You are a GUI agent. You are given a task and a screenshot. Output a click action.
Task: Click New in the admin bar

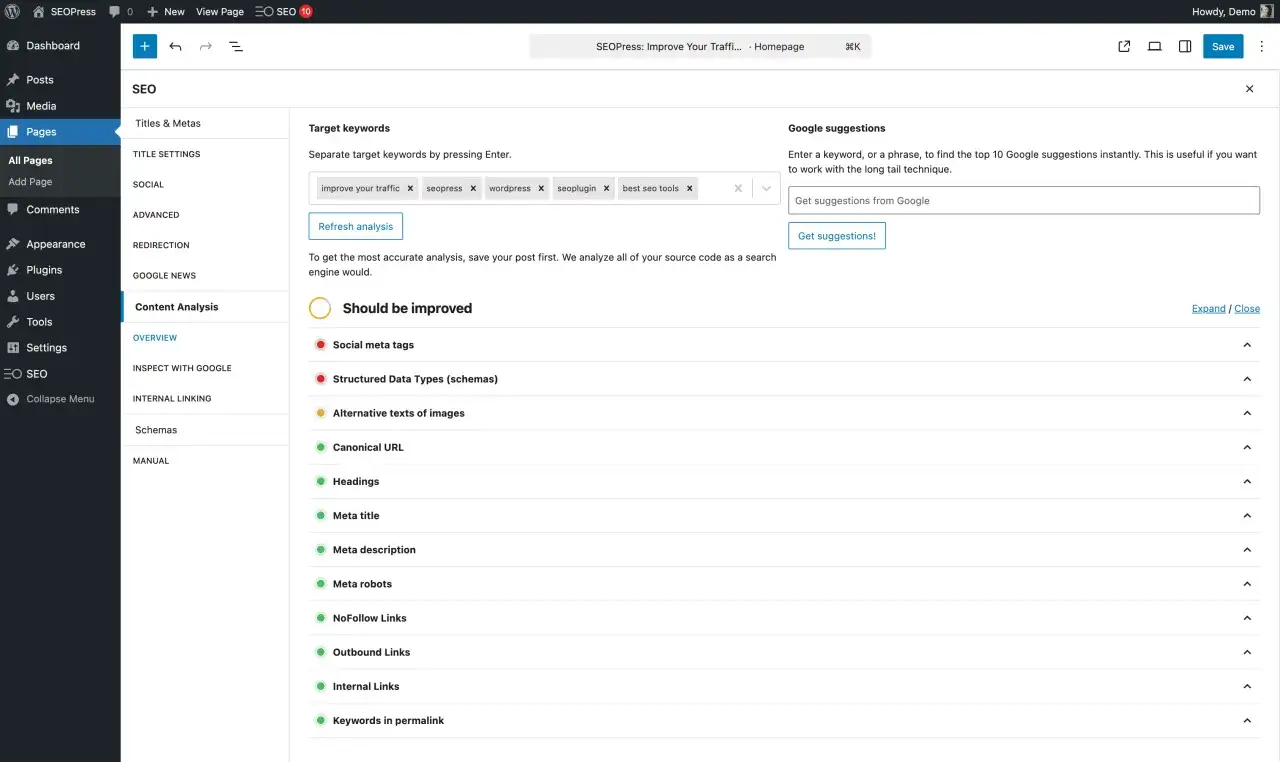[165, 11]
